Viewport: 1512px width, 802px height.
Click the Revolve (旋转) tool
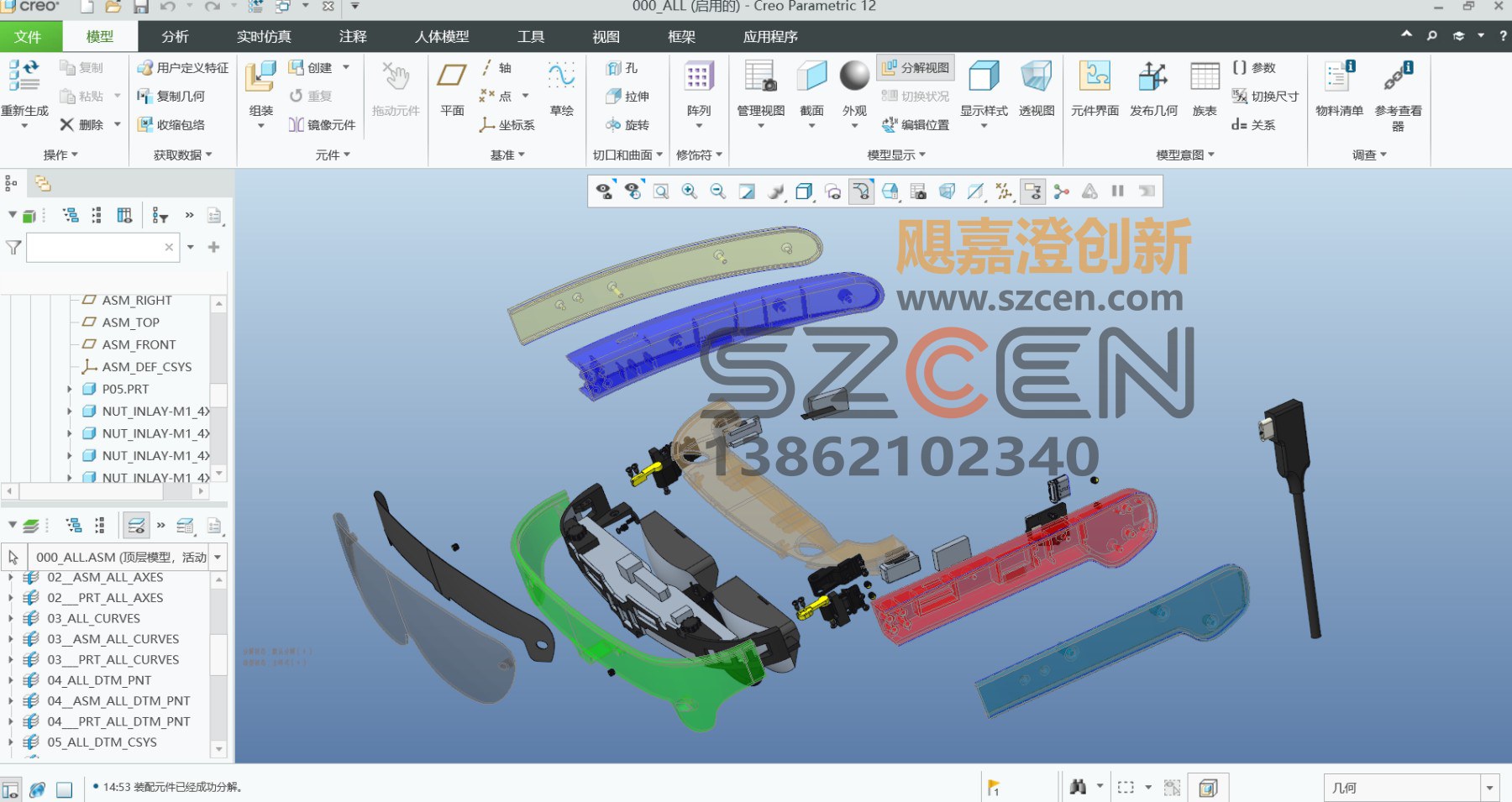tap(627, 125)
